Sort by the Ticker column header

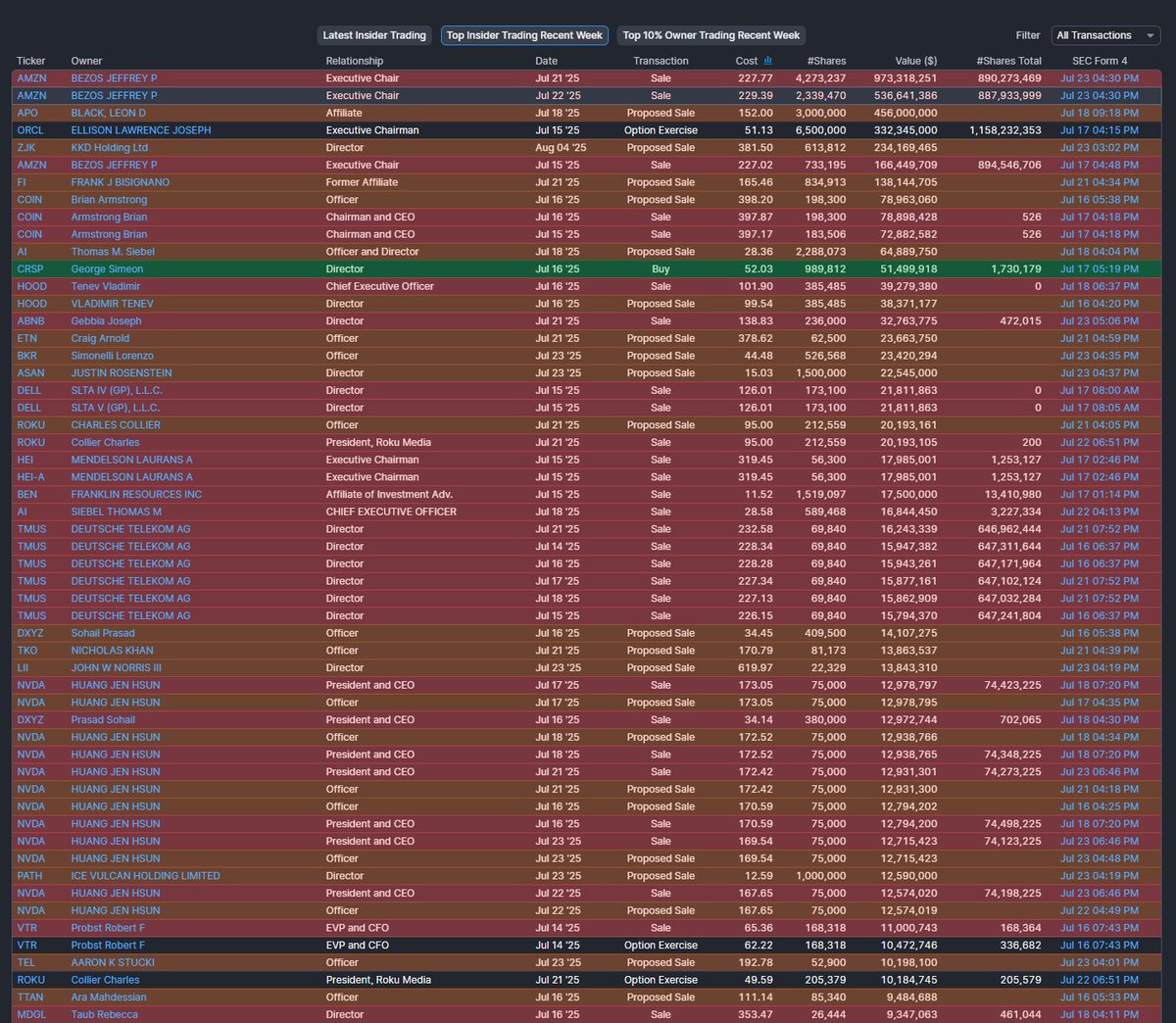tap(31, 61)
